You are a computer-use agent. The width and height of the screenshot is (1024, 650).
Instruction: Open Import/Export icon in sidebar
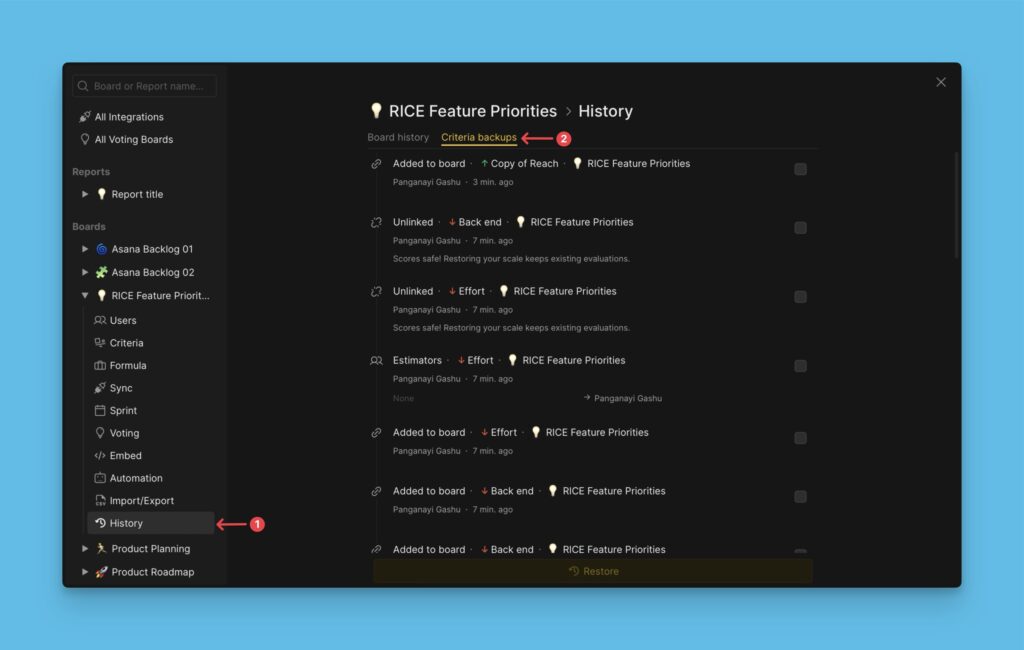[x=100, y=501]
